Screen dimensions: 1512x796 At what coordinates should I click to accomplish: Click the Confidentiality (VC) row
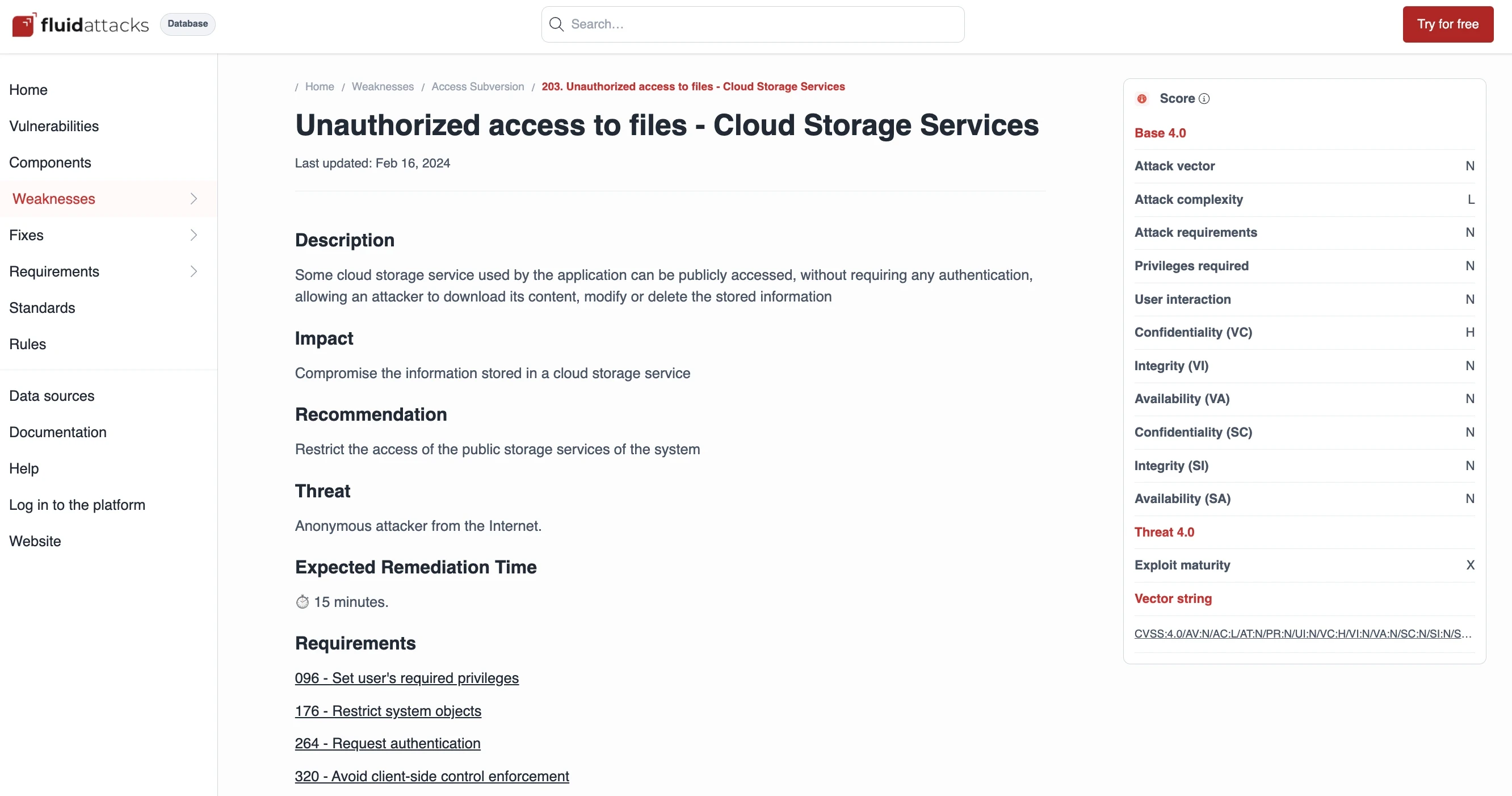(1304, 333)
